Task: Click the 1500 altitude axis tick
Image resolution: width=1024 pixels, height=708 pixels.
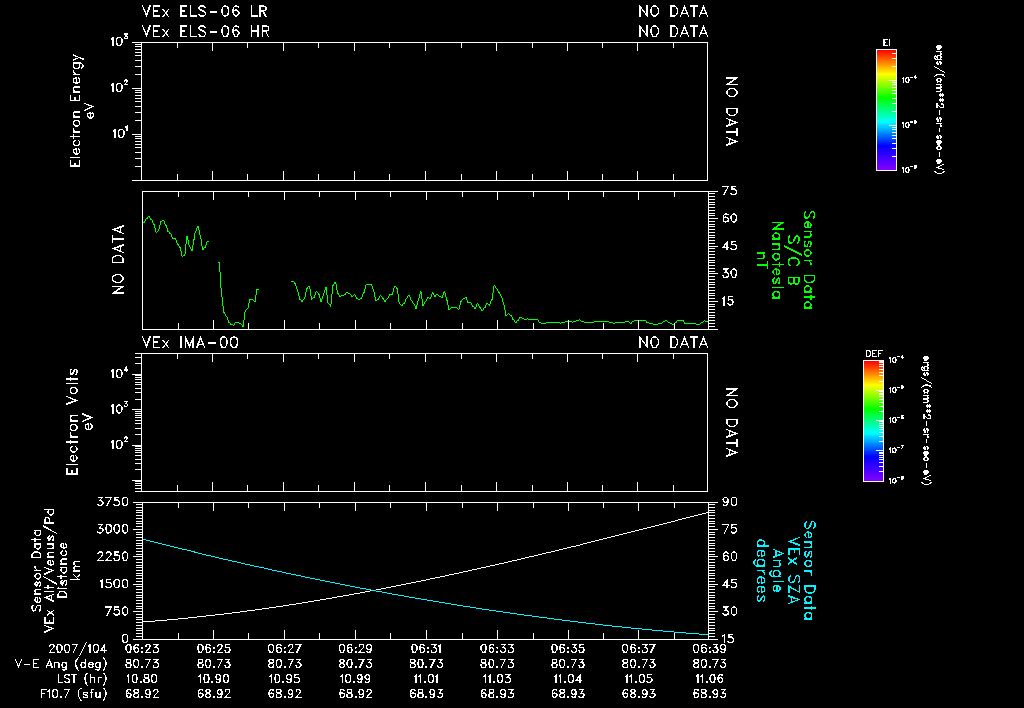Action: 112,584
